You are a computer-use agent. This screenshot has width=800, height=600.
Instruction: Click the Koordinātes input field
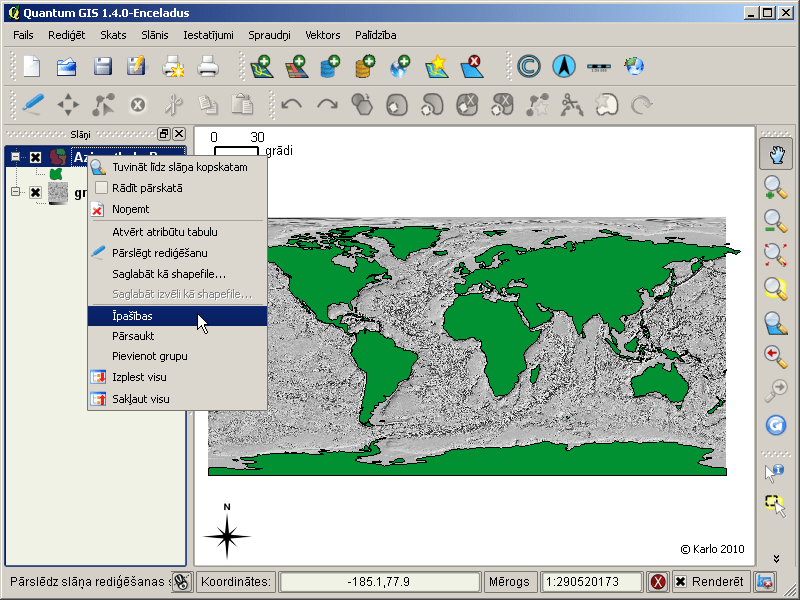[379, 582]
